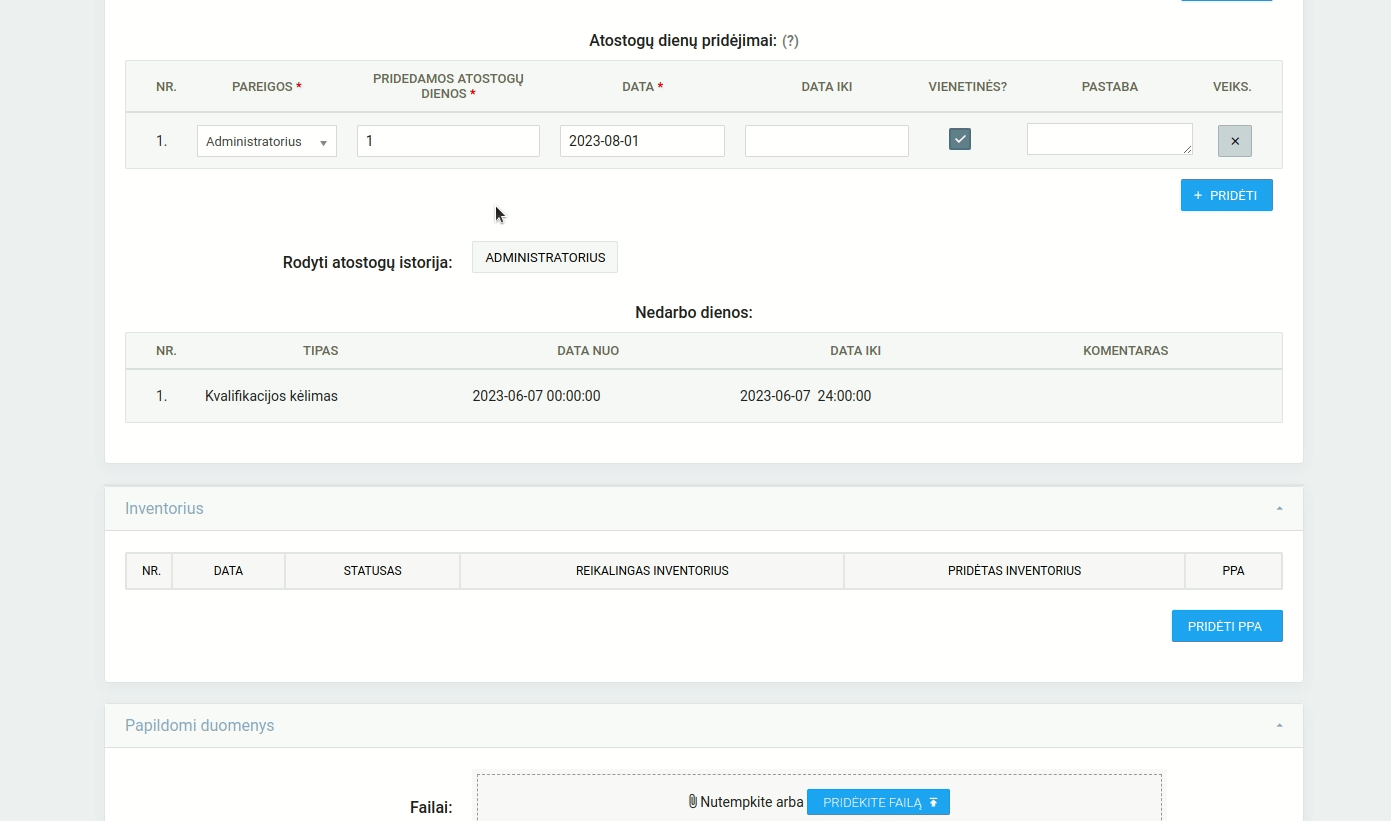Show vacation history for Administratorius

point(545,257)
